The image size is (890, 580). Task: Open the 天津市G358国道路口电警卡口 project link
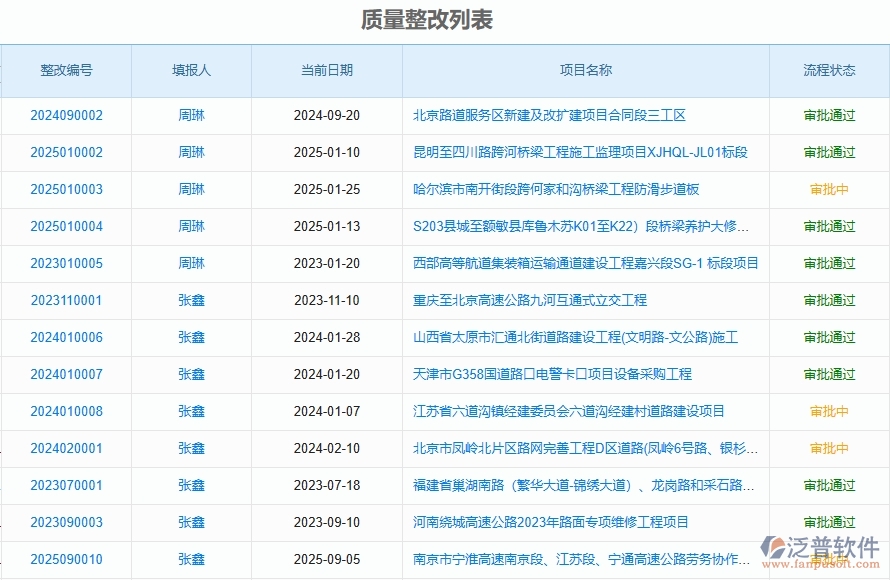point(556,374)
